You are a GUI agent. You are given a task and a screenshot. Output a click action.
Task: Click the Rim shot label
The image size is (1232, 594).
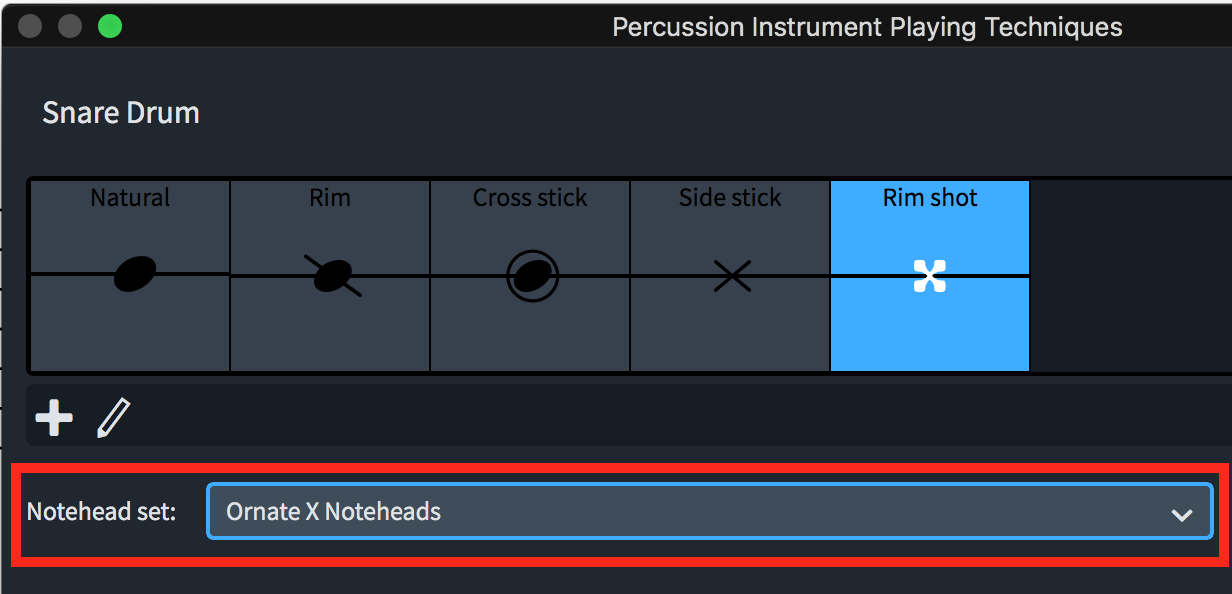click(930, 198)
